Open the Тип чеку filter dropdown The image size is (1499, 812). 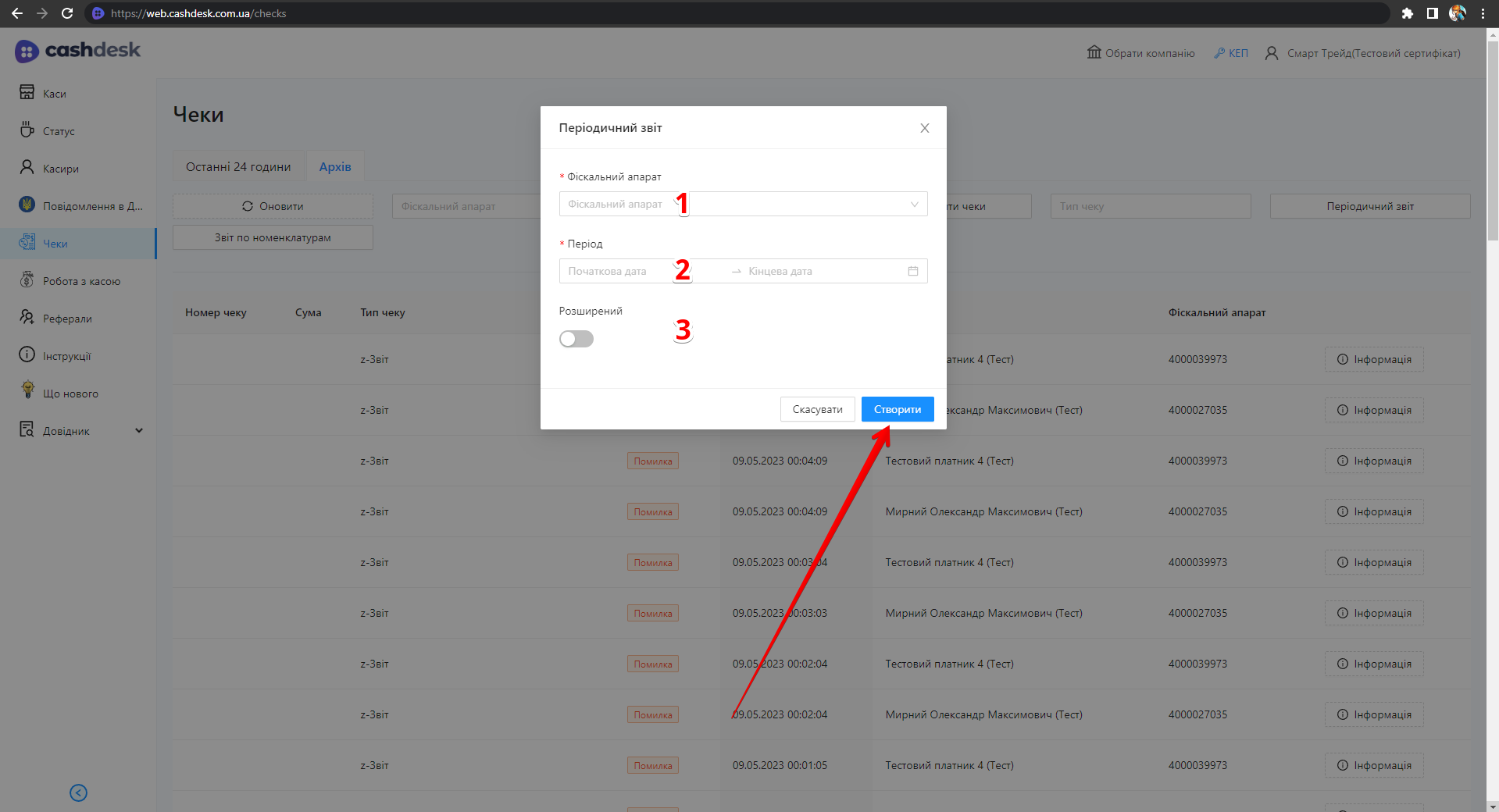pos(1150,206)
